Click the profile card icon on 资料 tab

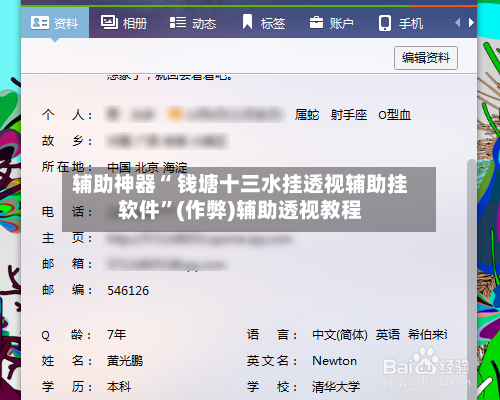pyautogui.click(x=40, y=23)
